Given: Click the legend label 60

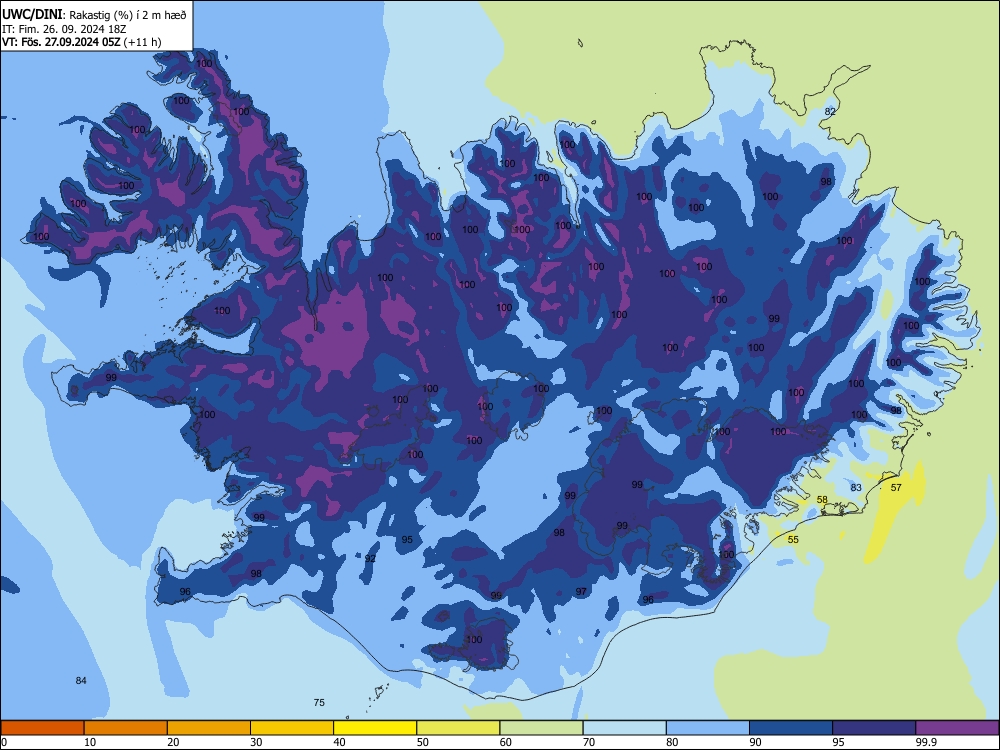Looking at the screenshot, I should [505, 742].
